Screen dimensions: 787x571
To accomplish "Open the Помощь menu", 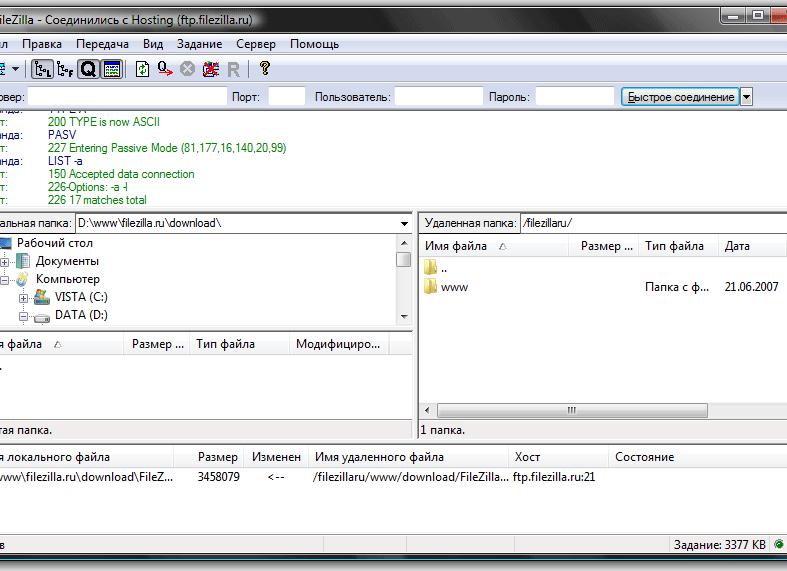I will click(315, 44).
